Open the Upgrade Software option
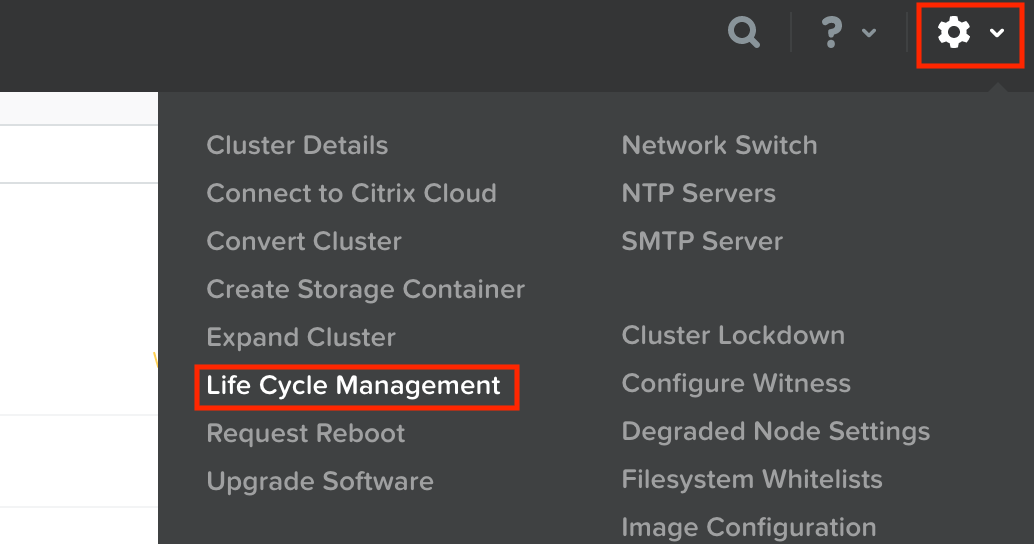1034x544 pixels. [320, 481]
